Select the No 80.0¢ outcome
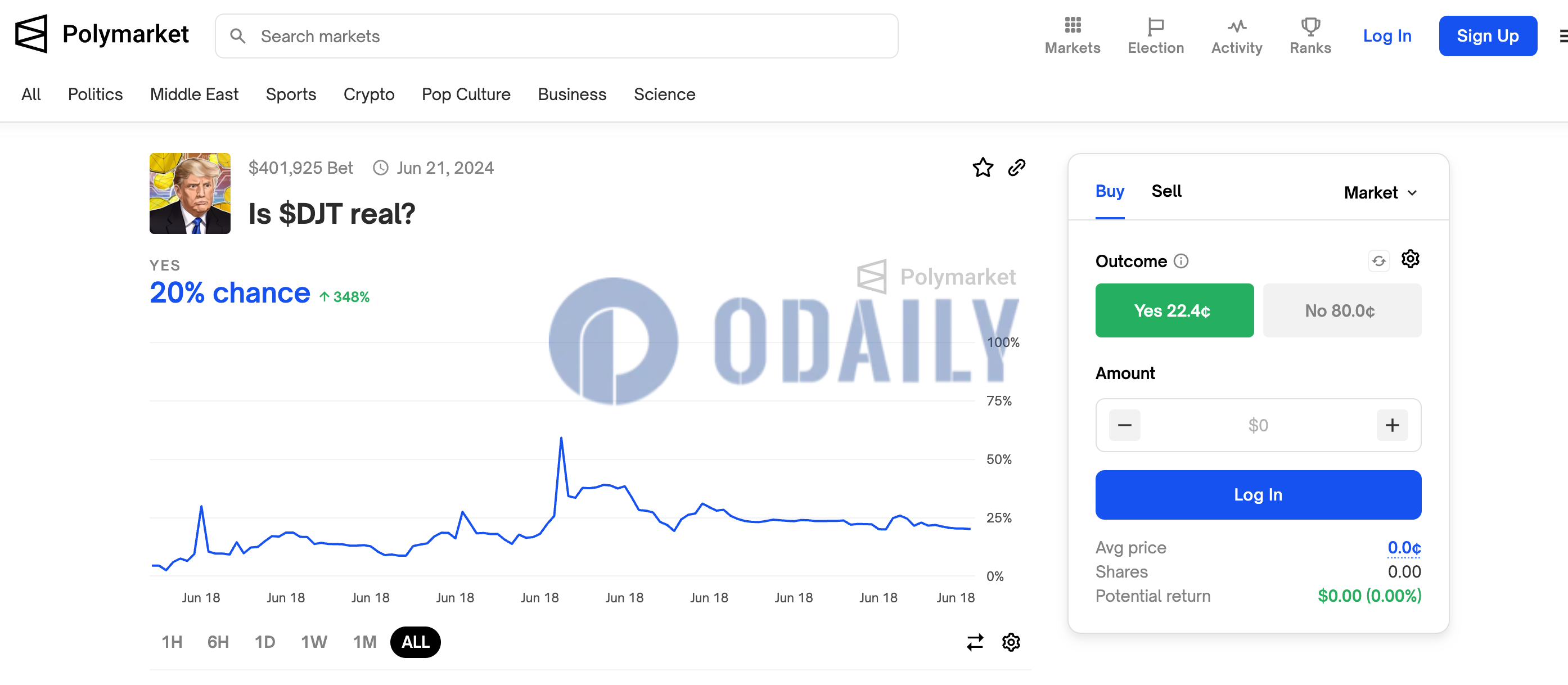Screen dimensions: 1568x685 [1341, 310]
